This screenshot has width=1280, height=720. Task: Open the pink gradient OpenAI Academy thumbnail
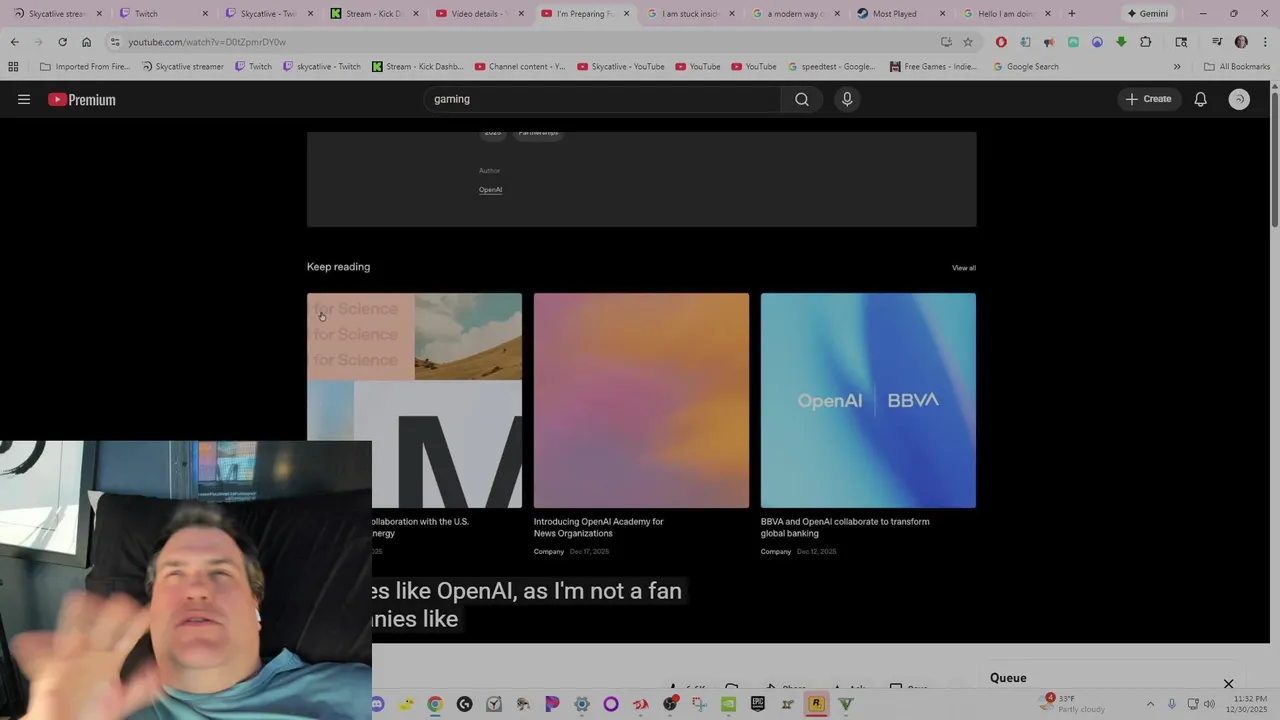(x=641, y=400)
